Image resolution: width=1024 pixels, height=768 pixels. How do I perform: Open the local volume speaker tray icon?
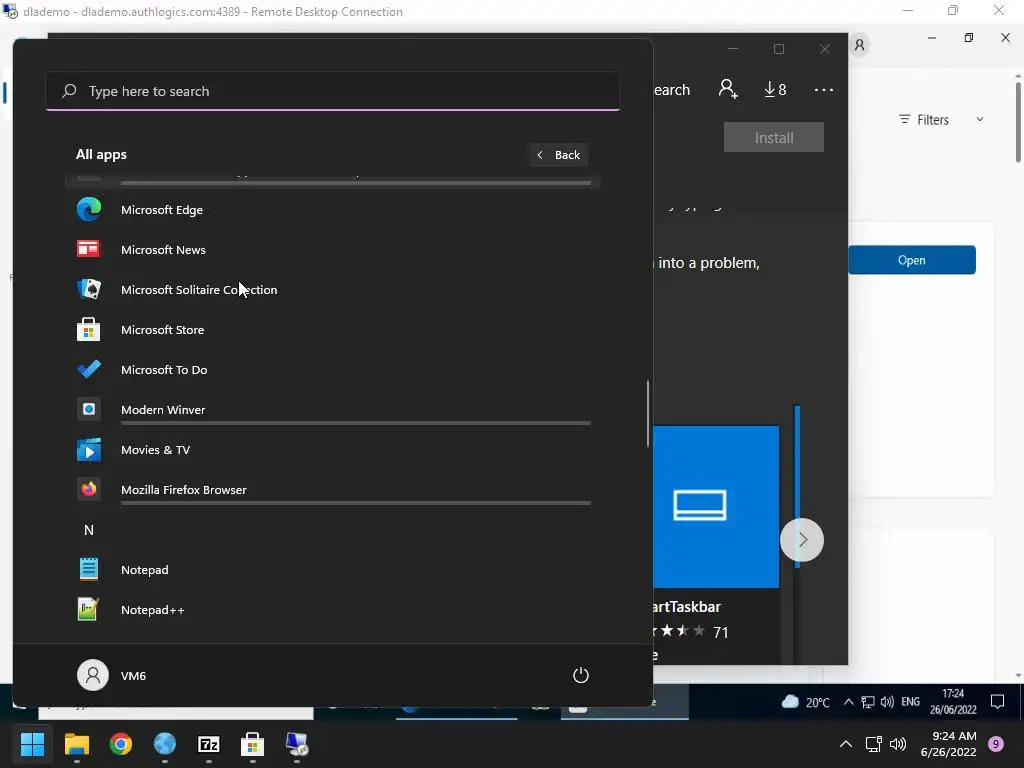point(898,744)
